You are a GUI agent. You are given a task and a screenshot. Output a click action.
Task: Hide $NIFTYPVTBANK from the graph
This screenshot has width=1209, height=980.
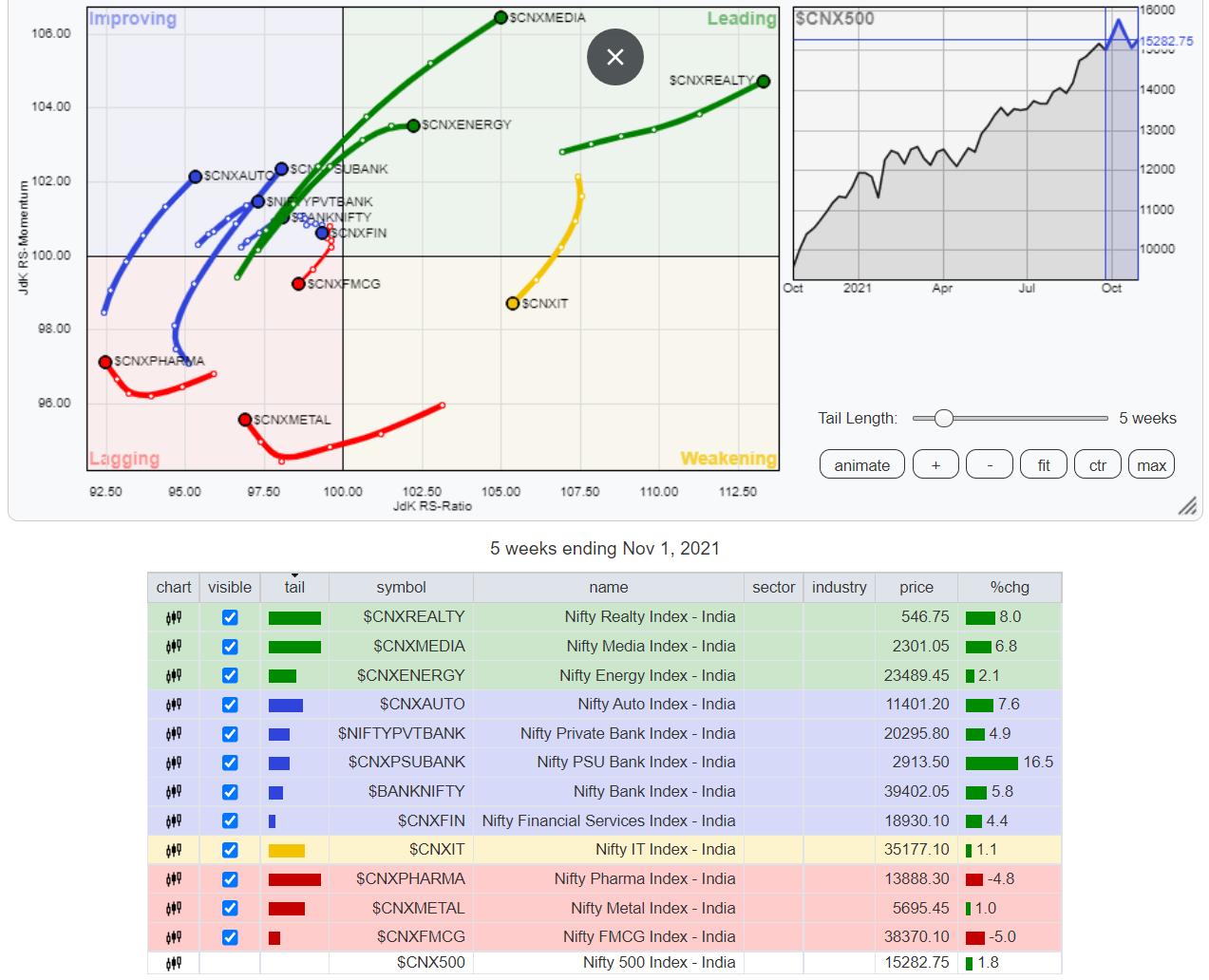point(230,734)
